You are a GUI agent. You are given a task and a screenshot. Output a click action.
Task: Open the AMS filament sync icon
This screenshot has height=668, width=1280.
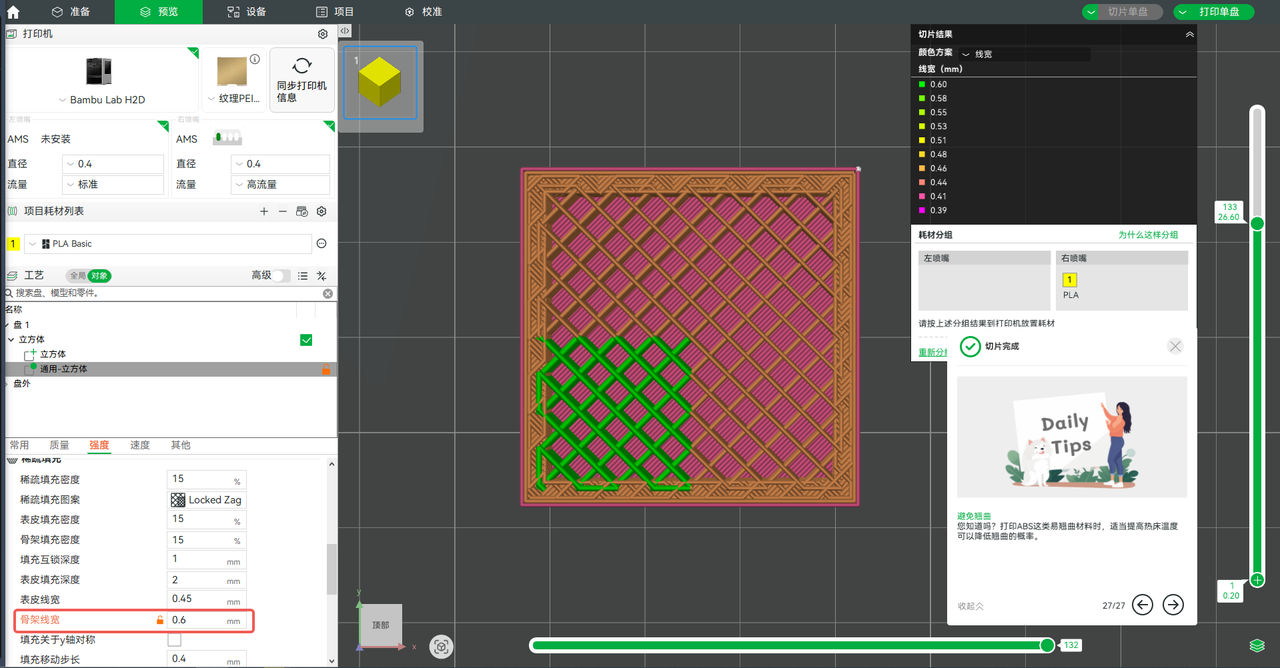coord(302,212)
